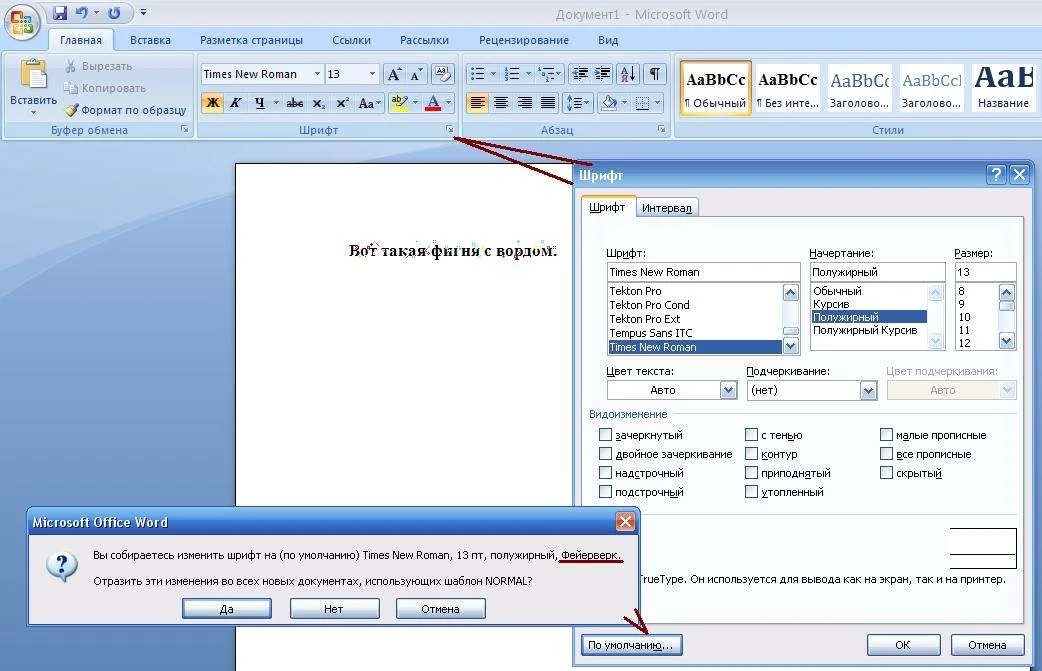Apply superscript x² formatting

[x=342, y=103]
